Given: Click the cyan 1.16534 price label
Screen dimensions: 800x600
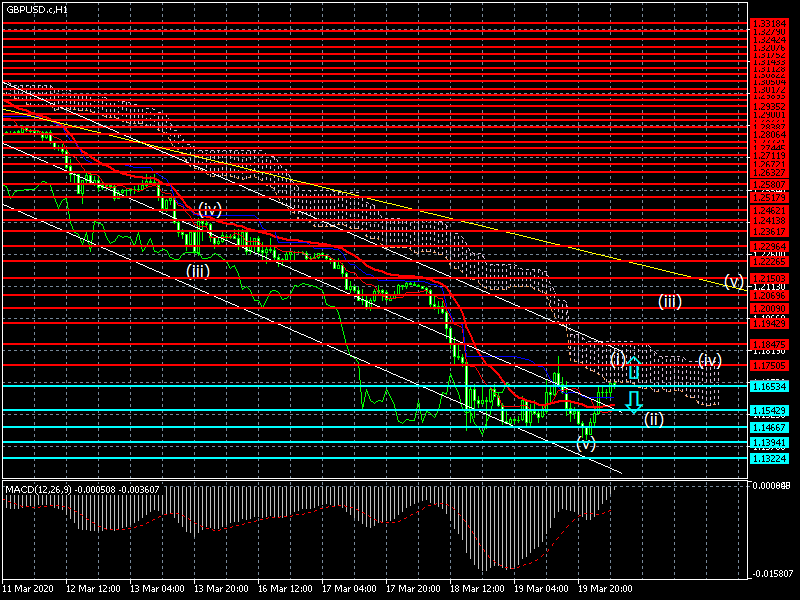Looking at the screenshot, I should [770, 386].
